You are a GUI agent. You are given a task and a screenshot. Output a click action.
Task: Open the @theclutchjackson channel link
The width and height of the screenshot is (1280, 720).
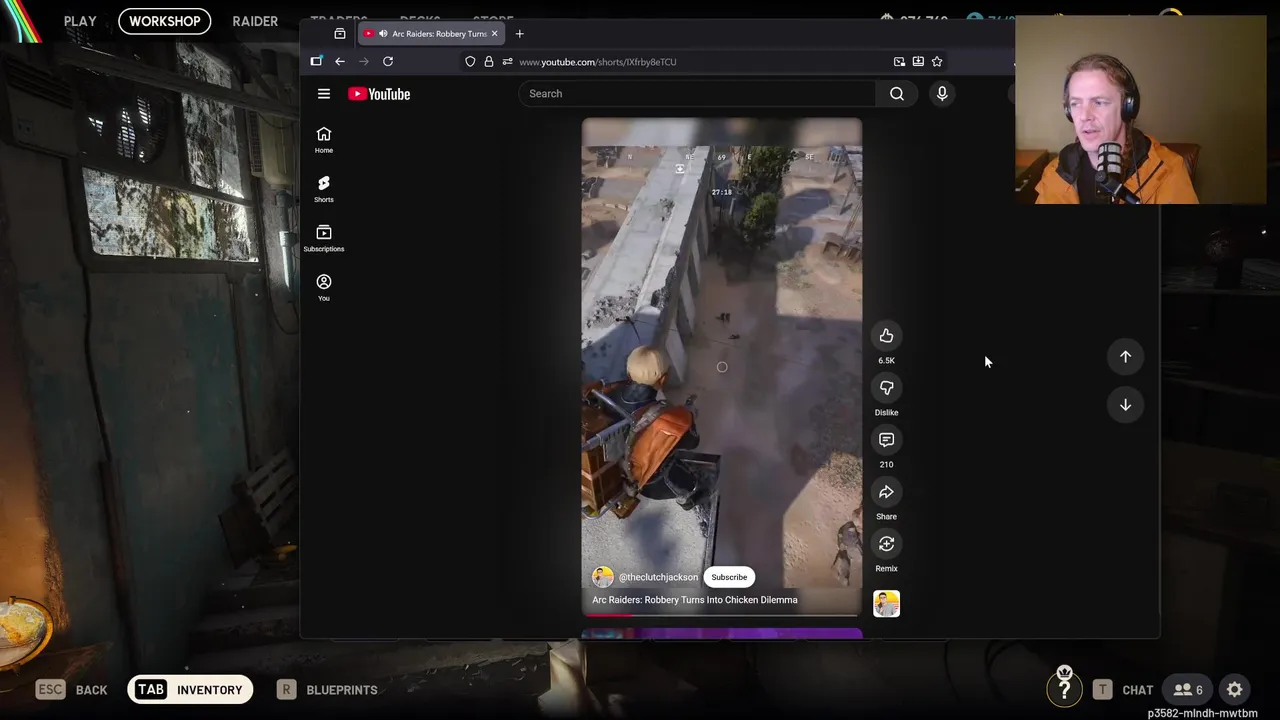click(658, 577)
